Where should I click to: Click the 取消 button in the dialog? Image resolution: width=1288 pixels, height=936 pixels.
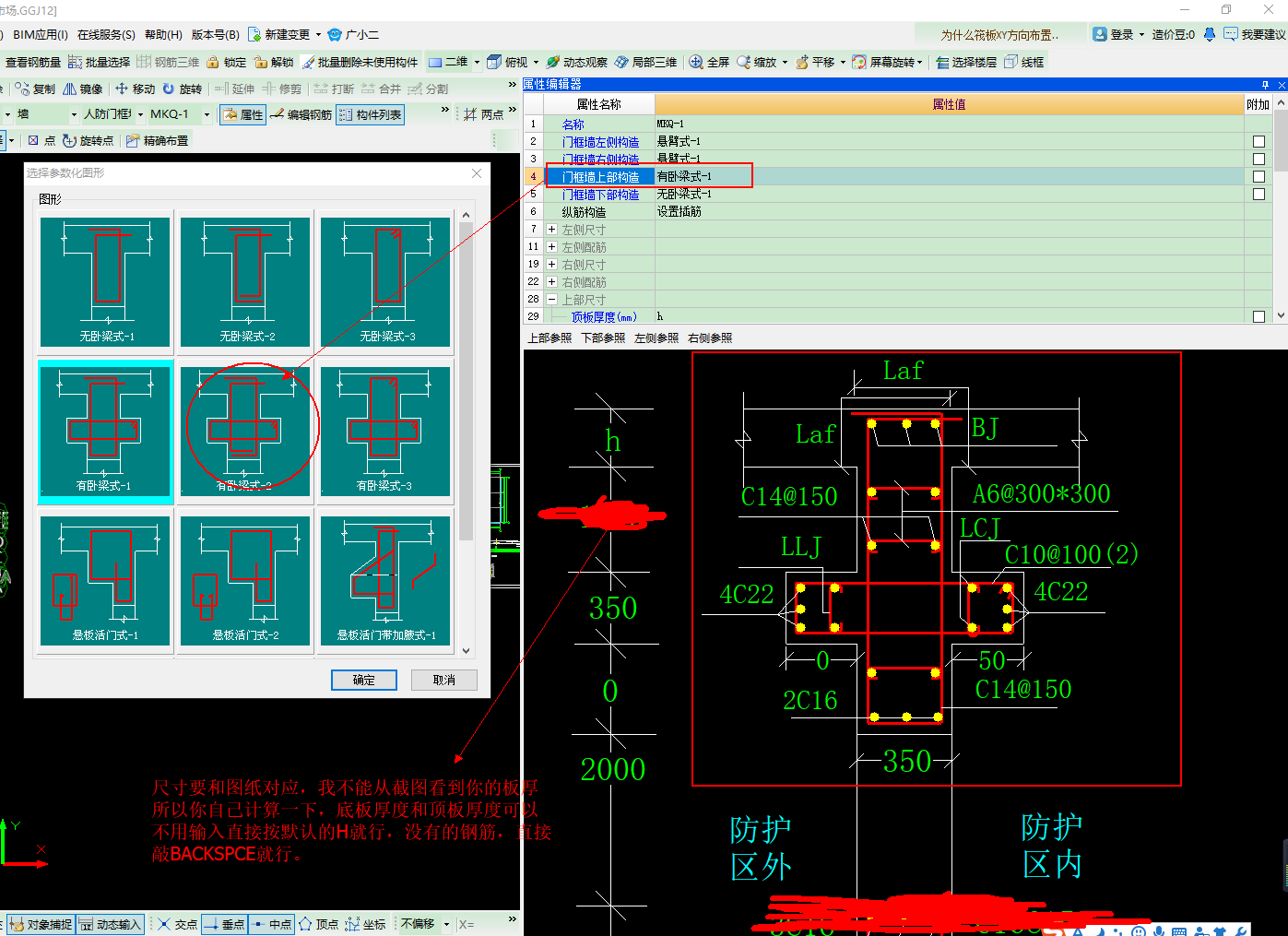point(444,680)
